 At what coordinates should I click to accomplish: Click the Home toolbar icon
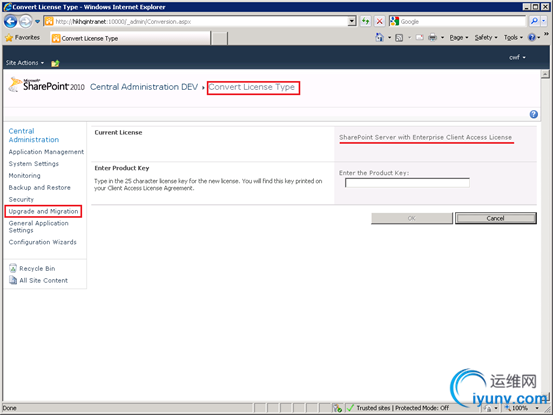(x=379, y=37)
